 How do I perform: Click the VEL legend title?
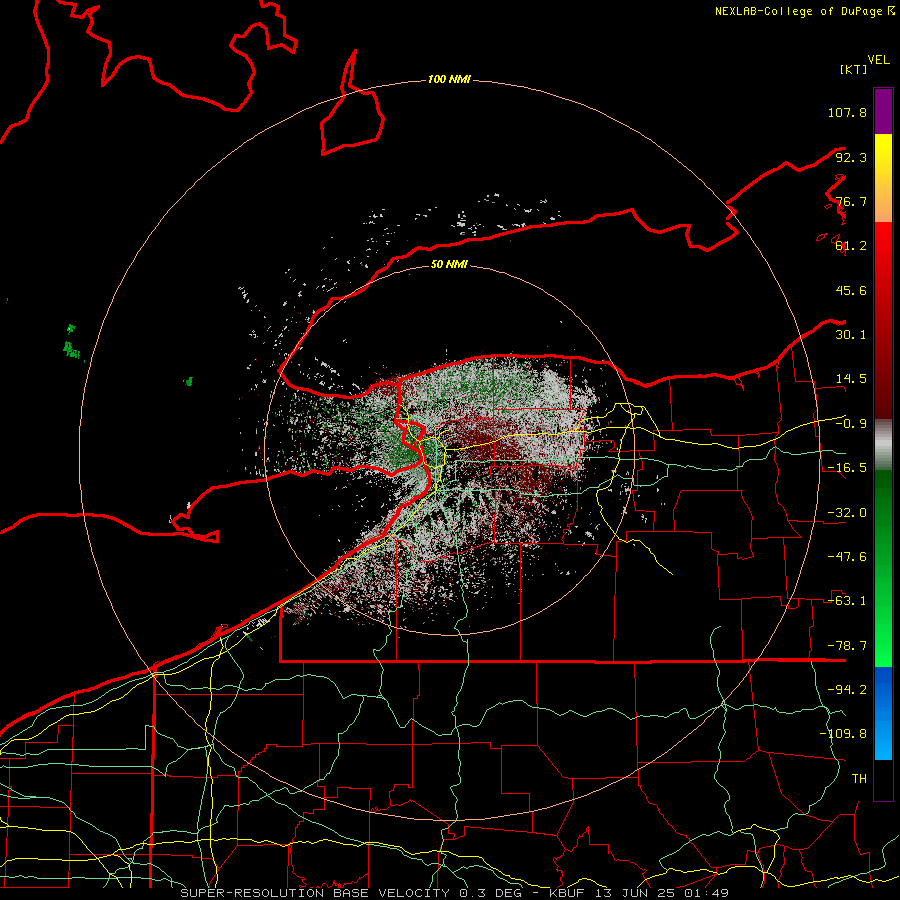point(878,60)
